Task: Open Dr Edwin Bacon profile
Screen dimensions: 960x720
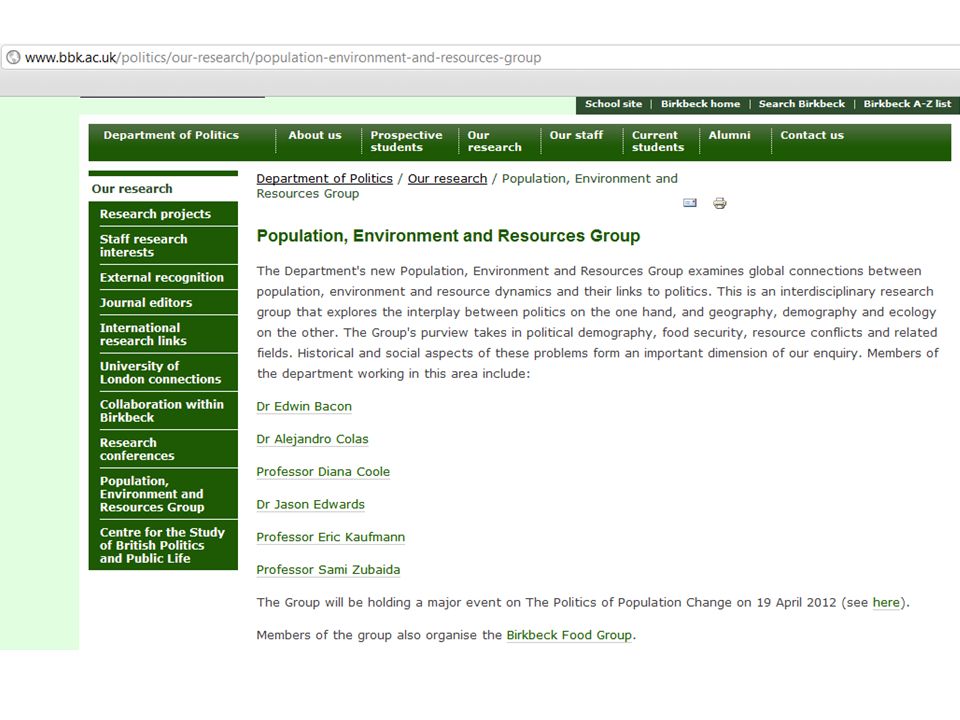Action: point(304,407)
